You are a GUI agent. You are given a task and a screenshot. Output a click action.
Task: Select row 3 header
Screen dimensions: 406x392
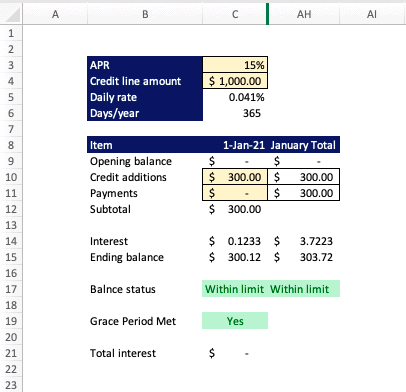[x=11, y=65]
